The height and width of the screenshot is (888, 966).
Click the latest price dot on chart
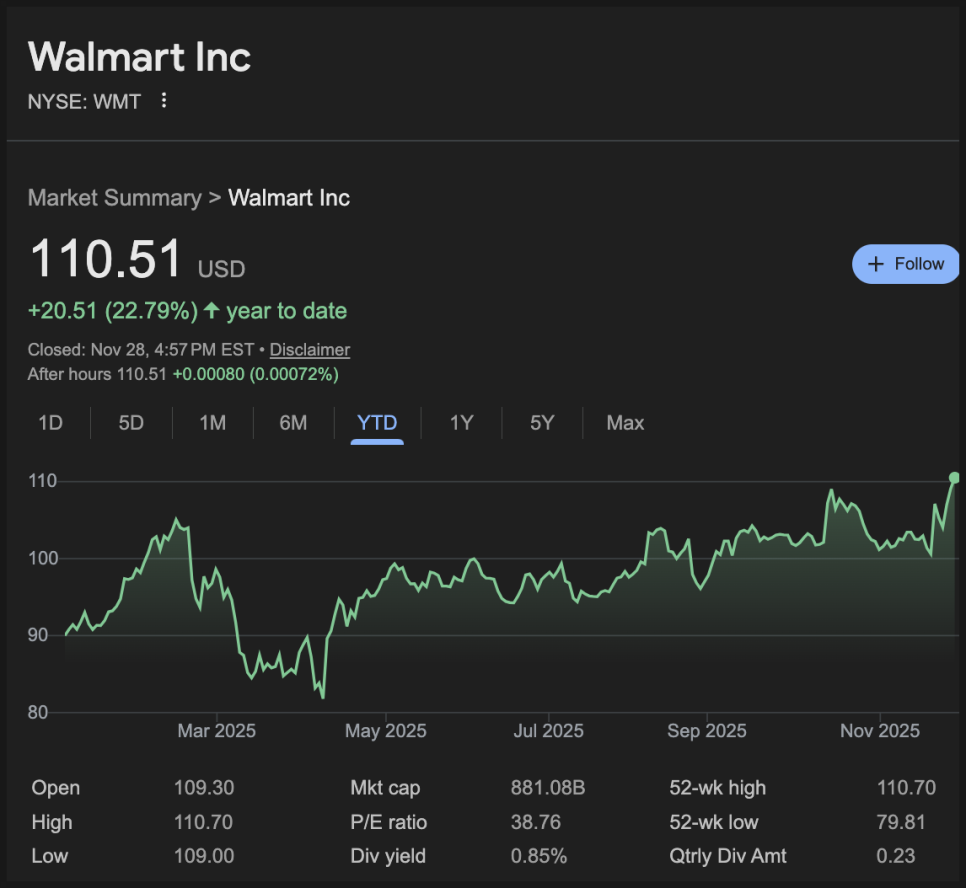tap(954, 477)
